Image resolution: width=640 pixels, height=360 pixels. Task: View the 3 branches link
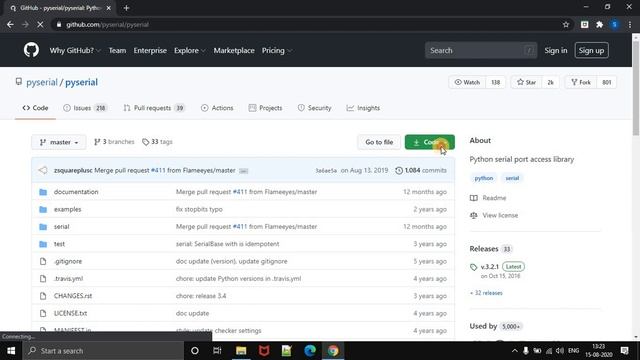pyautogui.click(x=114, y=142)
